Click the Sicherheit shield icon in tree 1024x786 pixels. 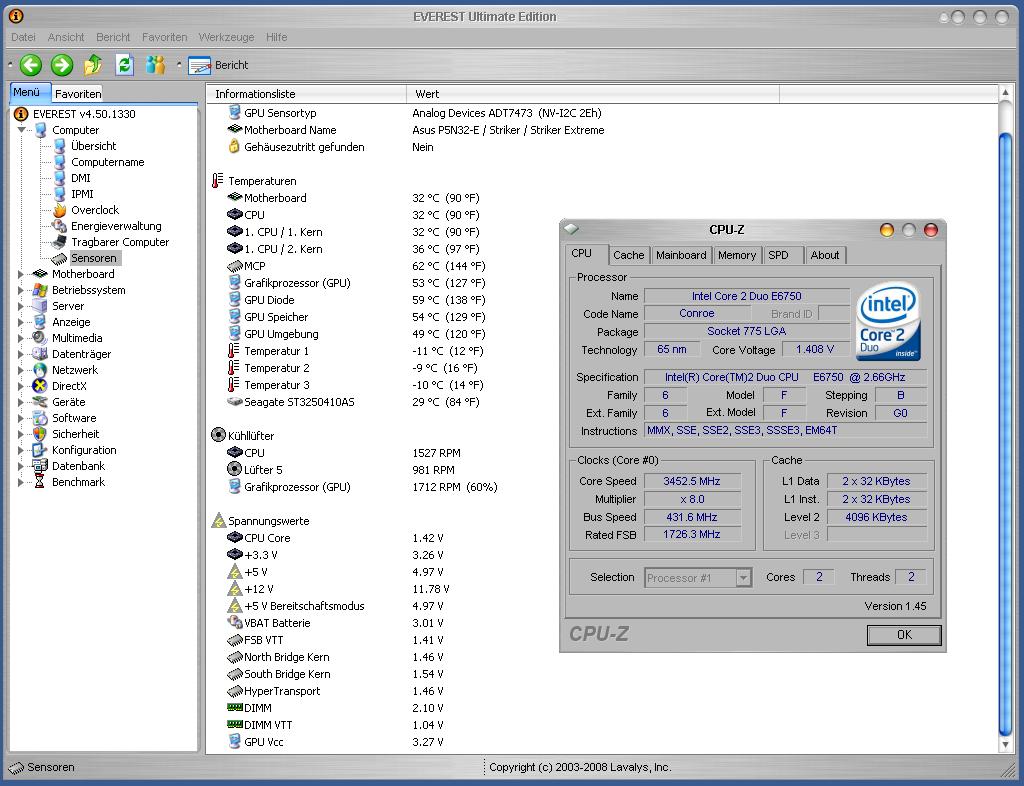pyautogui.click(x=40, y=434)
